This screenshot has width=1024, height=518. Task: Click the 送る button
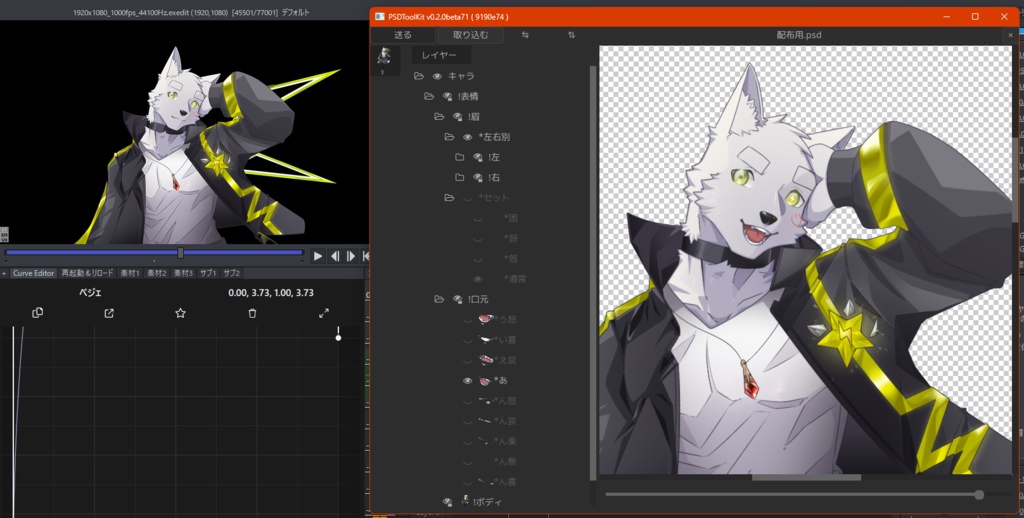pyautogui.click(x=403, y=35)
